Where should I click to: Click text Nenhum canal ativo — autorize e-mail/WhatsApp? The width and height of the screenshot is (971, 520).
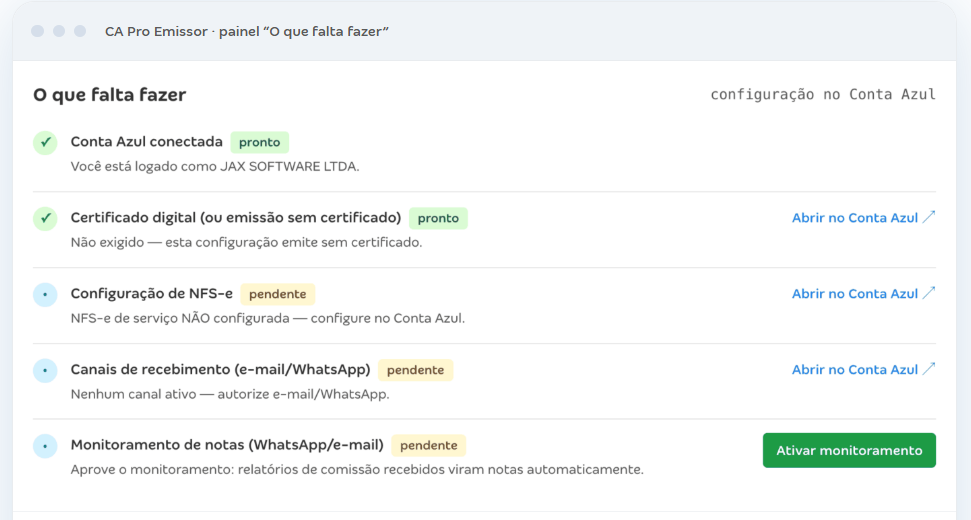pyautogui.click(x=230, y=394)
